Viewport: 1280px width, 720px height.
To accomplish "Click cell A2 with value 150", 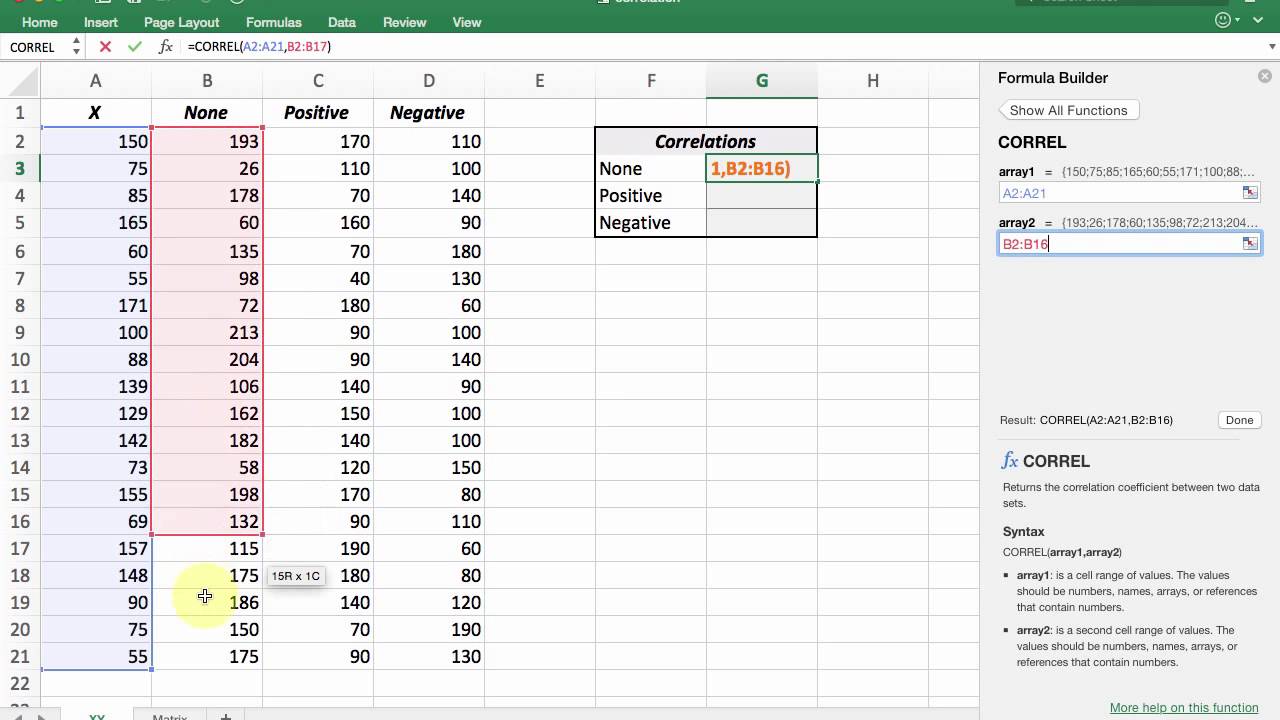I will point(96,142).
